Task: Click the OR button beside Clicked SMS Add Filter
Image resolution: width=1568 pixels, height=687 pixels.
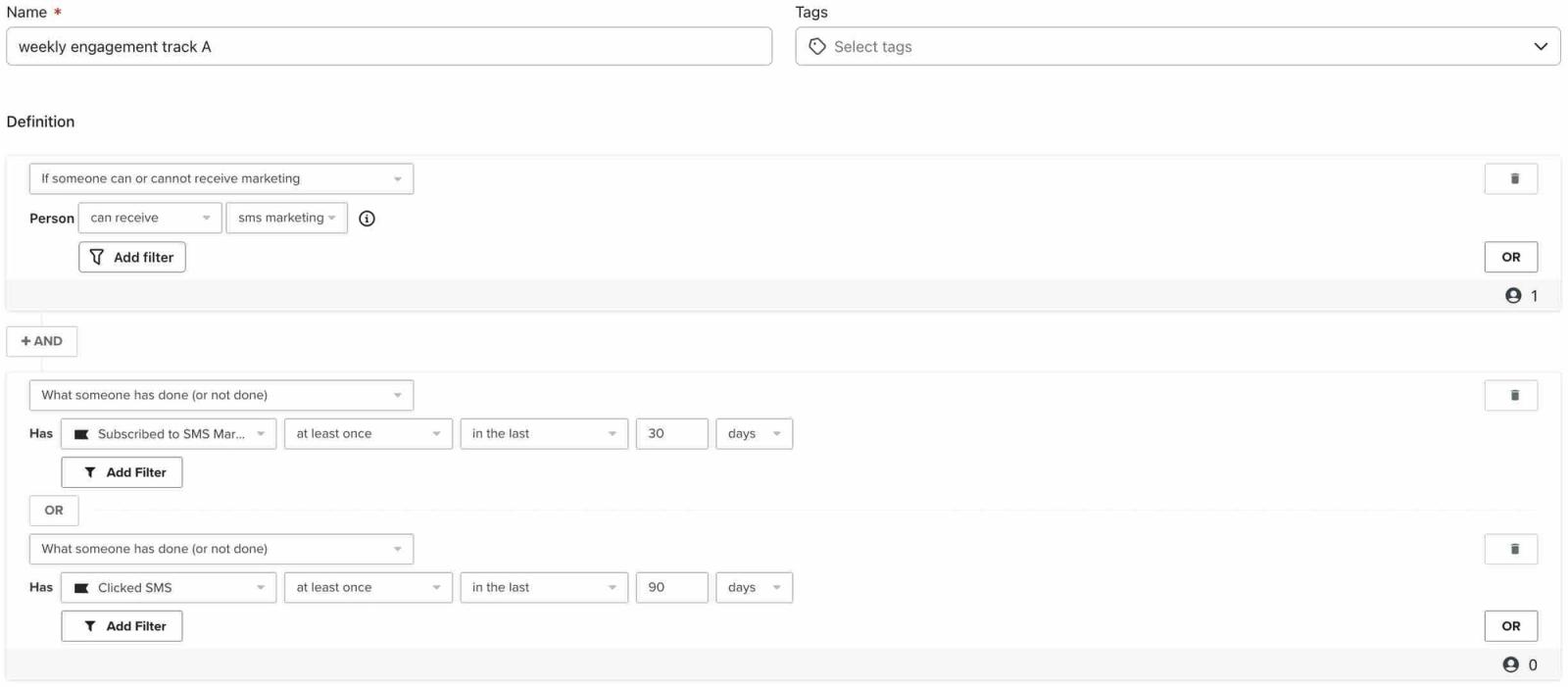Action: [1510, 626]
